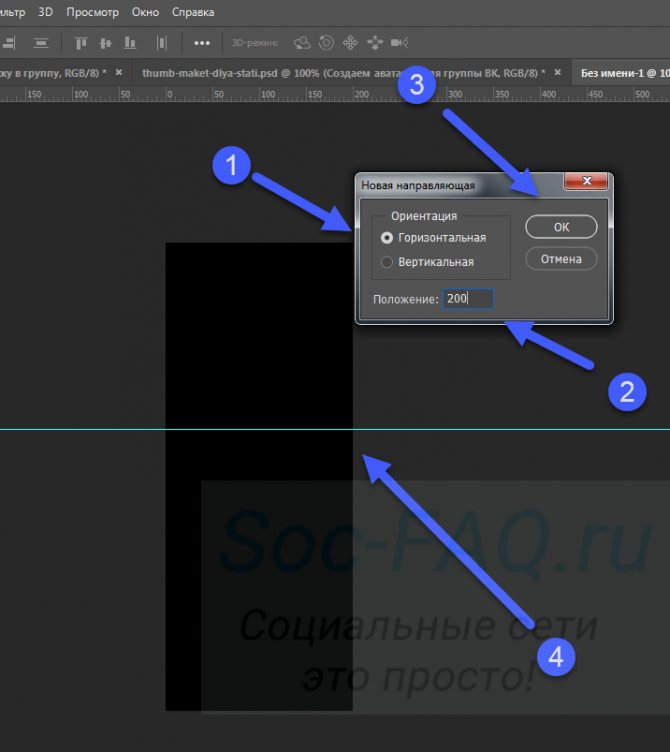Select the 3D slide camera icon
This screenshot has height=752, width=670.
375,43
